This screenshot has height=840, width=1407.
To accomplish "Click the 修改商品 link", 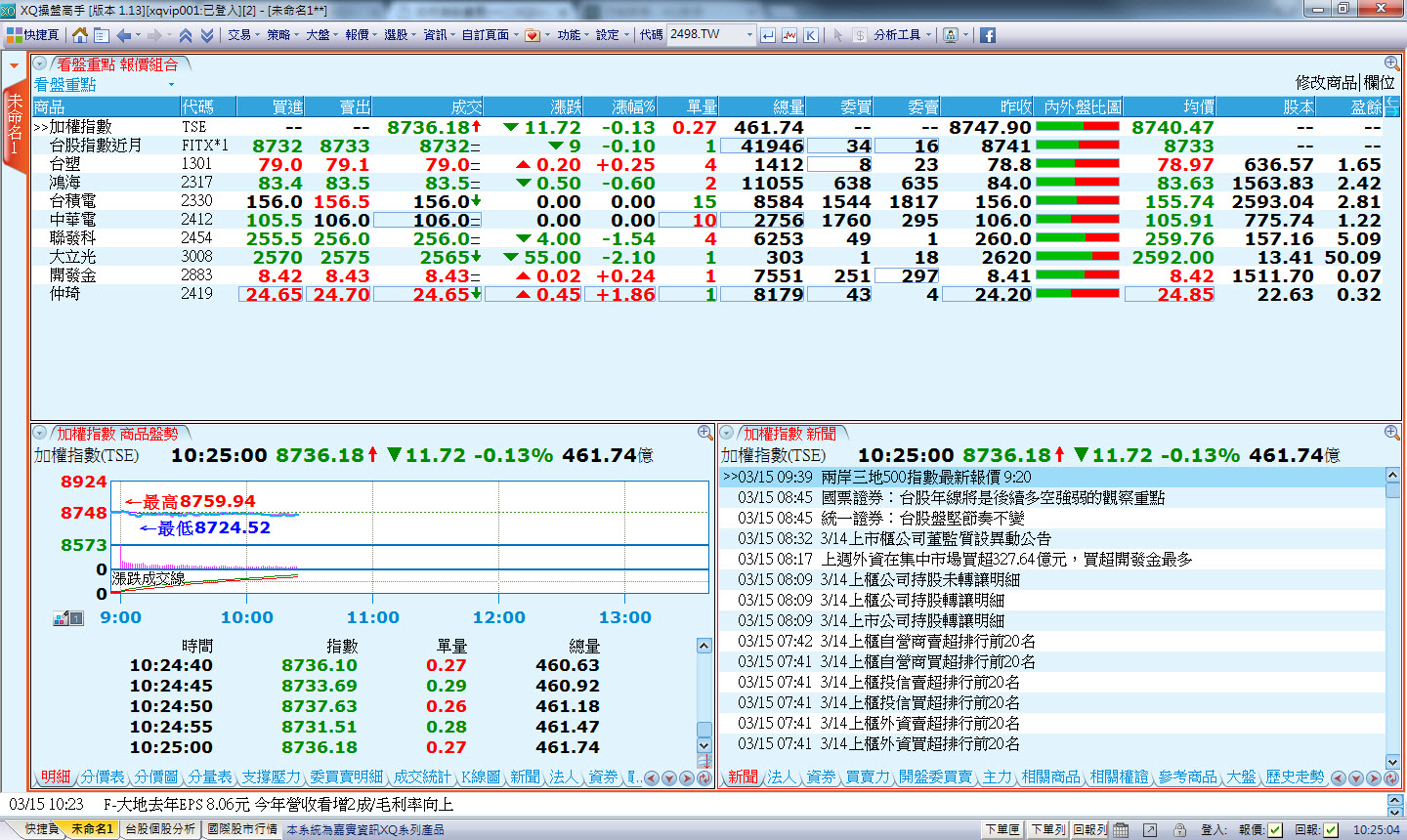I will tap(1327, 83).
